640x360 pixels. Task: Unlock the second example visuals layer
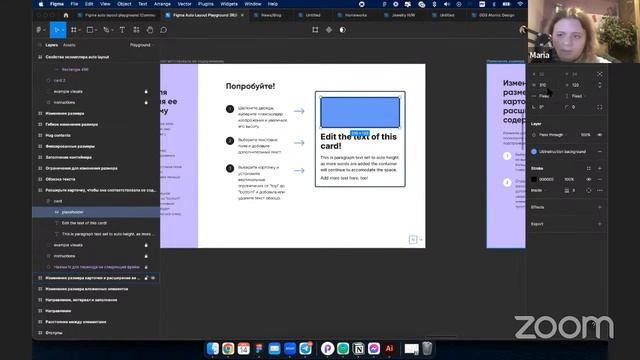pyautogui.click(x=146, y=245)
